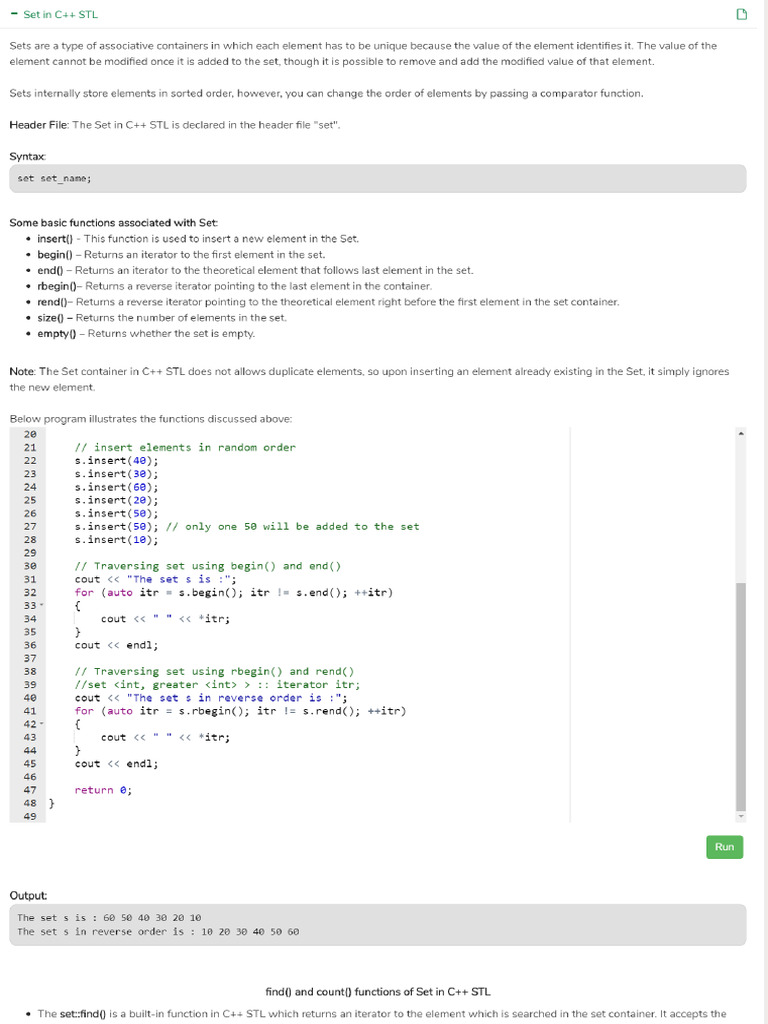Screen dimensions: 768x1024
Task: Place cursor on the return 0 line
Action: pos(103,790)
